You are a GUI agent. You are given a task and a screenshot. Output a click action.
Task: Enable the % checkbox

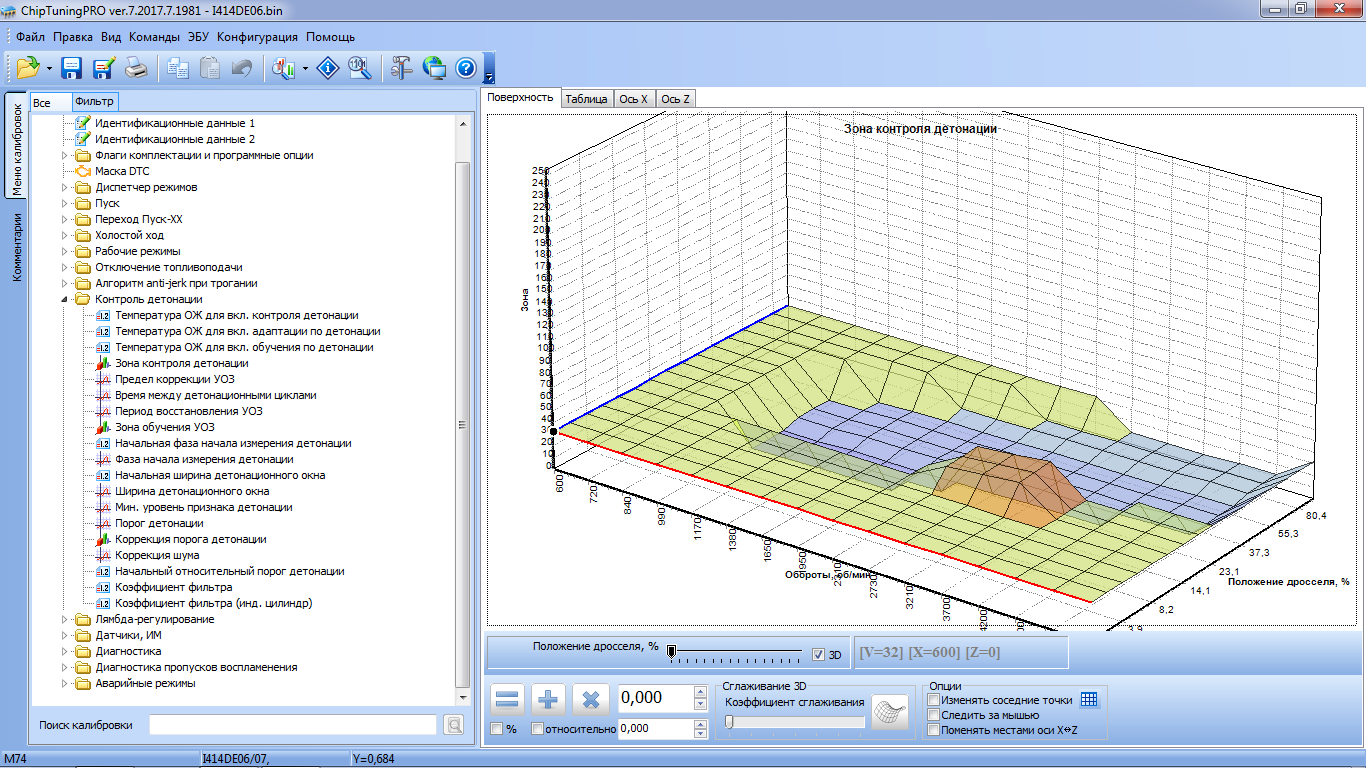click(497, 729)
